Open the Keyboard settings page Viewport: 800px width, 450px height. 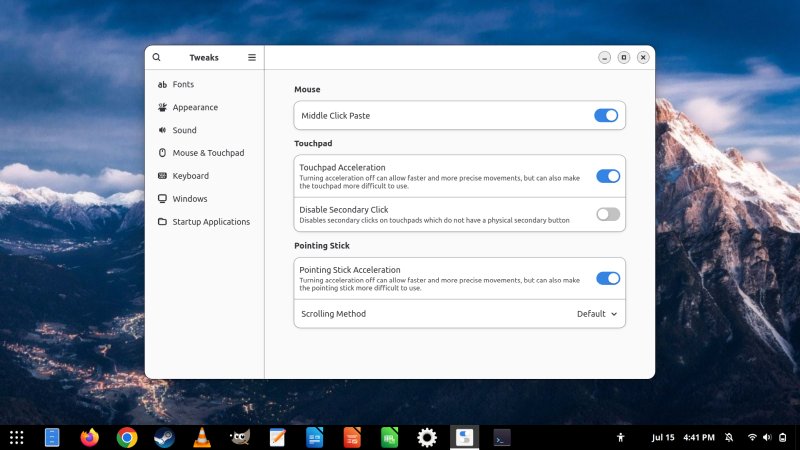(x=190, y=176)
